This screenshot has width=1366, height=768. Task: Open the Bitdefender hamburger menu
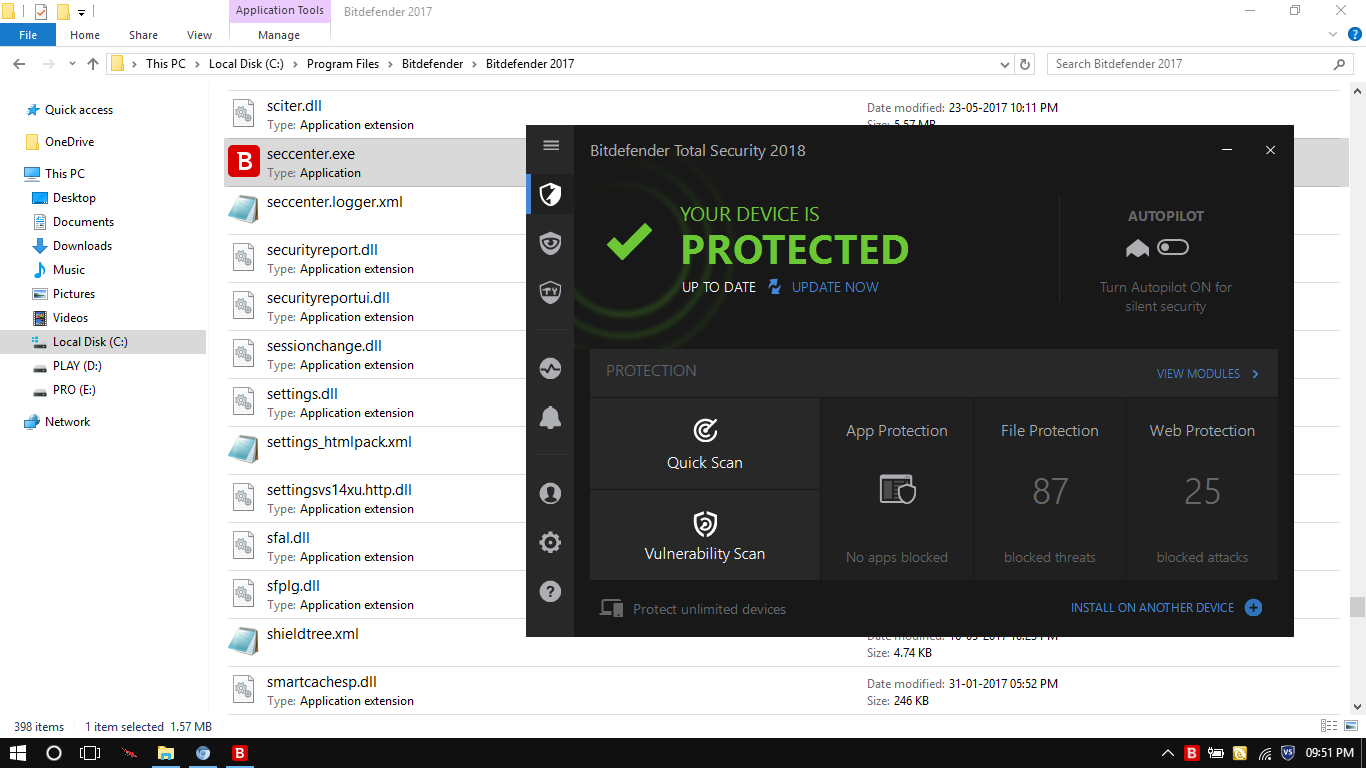[x=550, y=146]
